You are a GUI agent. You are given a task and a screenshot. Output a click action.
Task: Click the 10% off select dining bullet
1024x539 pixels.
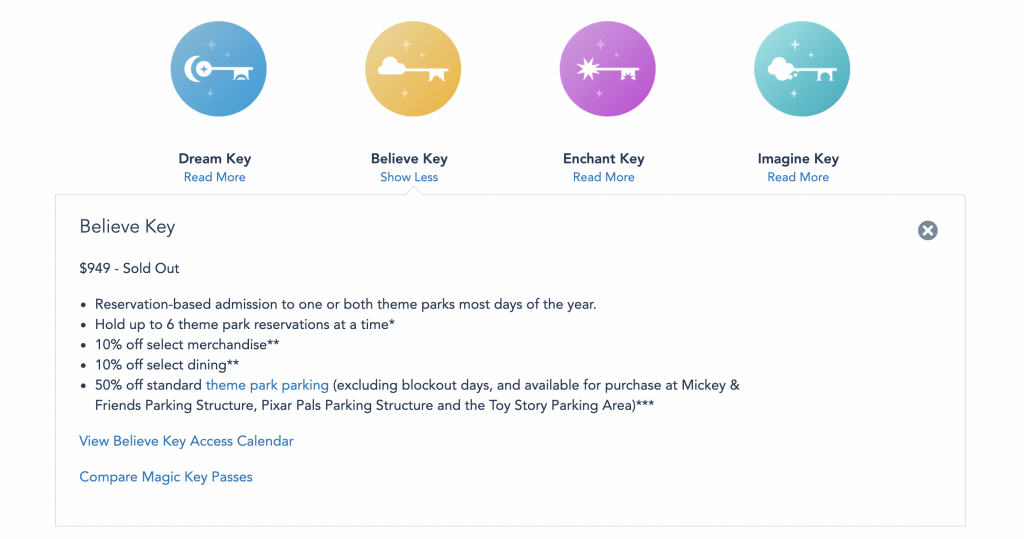click(167, 365)
